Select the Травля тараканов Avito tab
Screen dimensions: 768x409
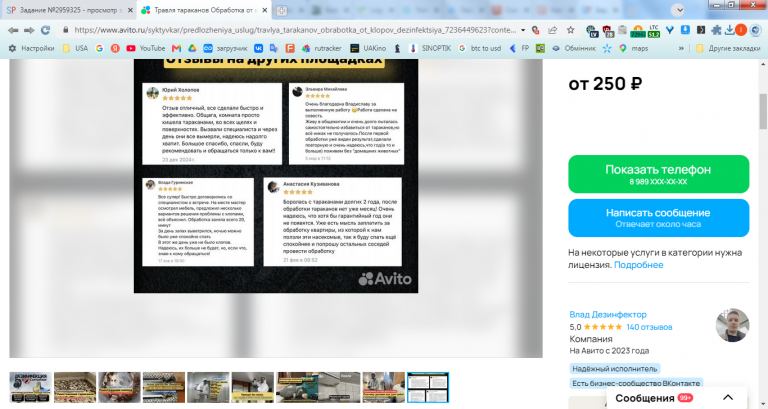(204, 10)
